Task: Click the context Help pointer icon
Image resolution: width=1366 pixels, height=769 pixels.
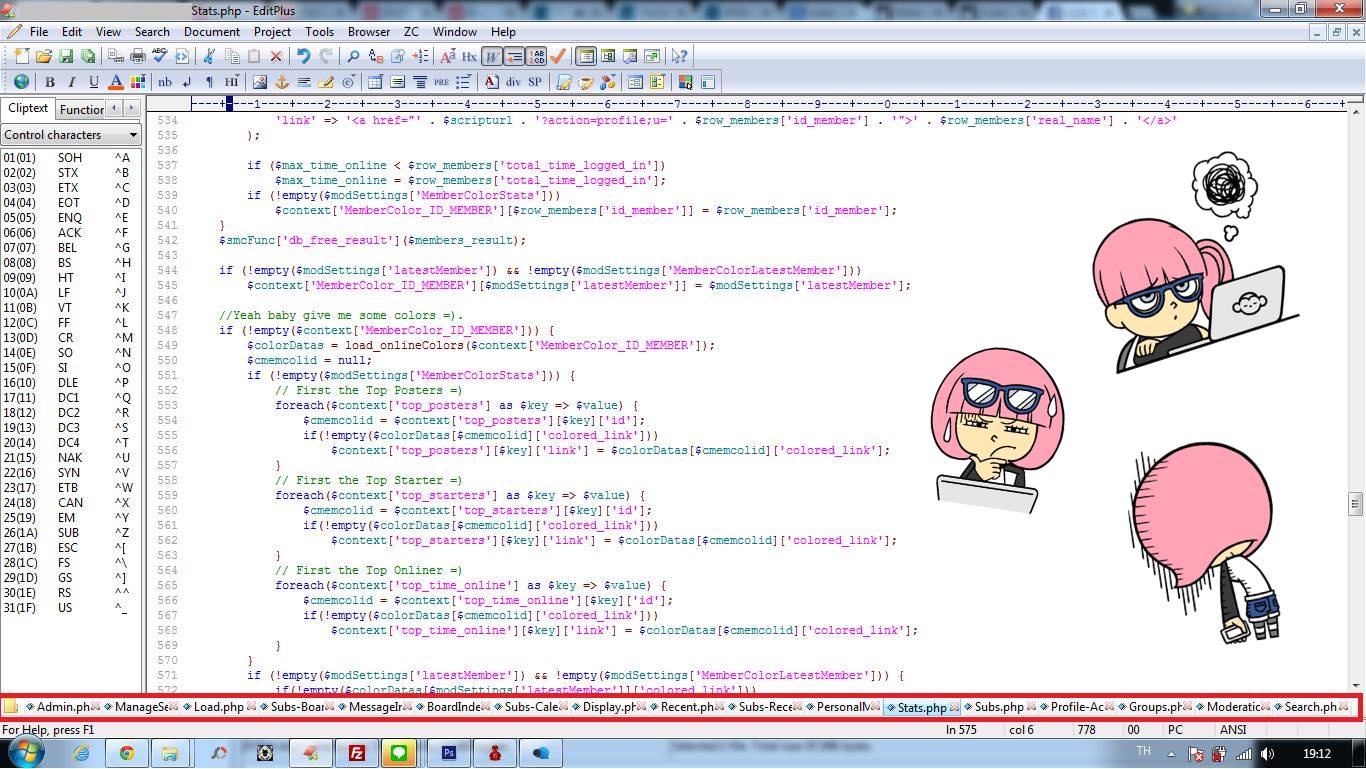Action: click(680, 56)
